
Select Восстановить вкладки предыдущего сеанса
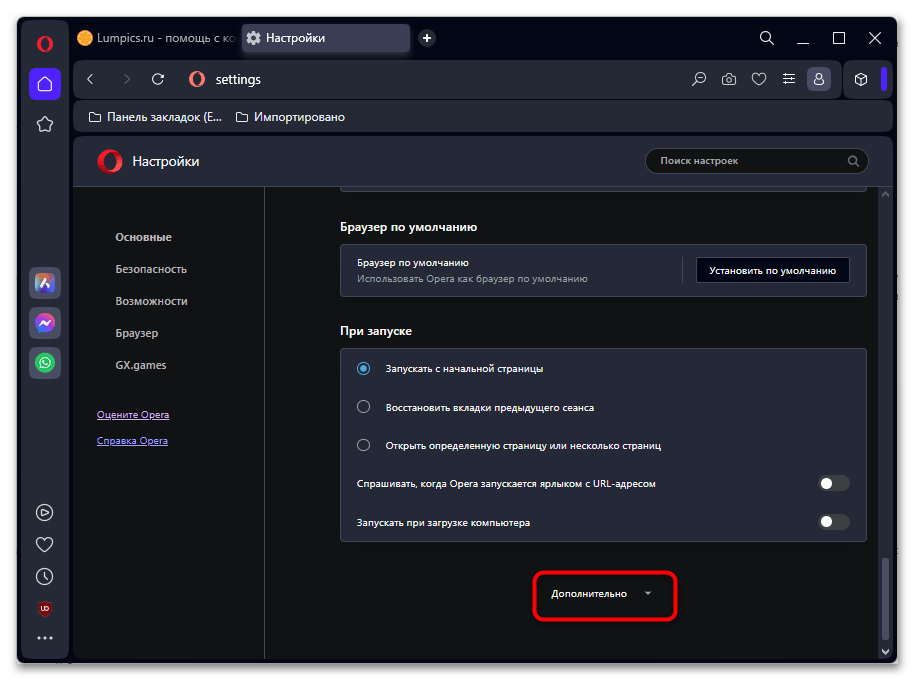coord(363,407)
